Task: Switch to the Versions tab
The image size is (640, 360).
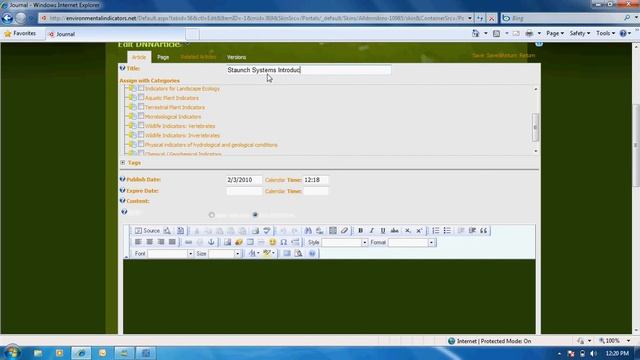Action: coord(236,57)
